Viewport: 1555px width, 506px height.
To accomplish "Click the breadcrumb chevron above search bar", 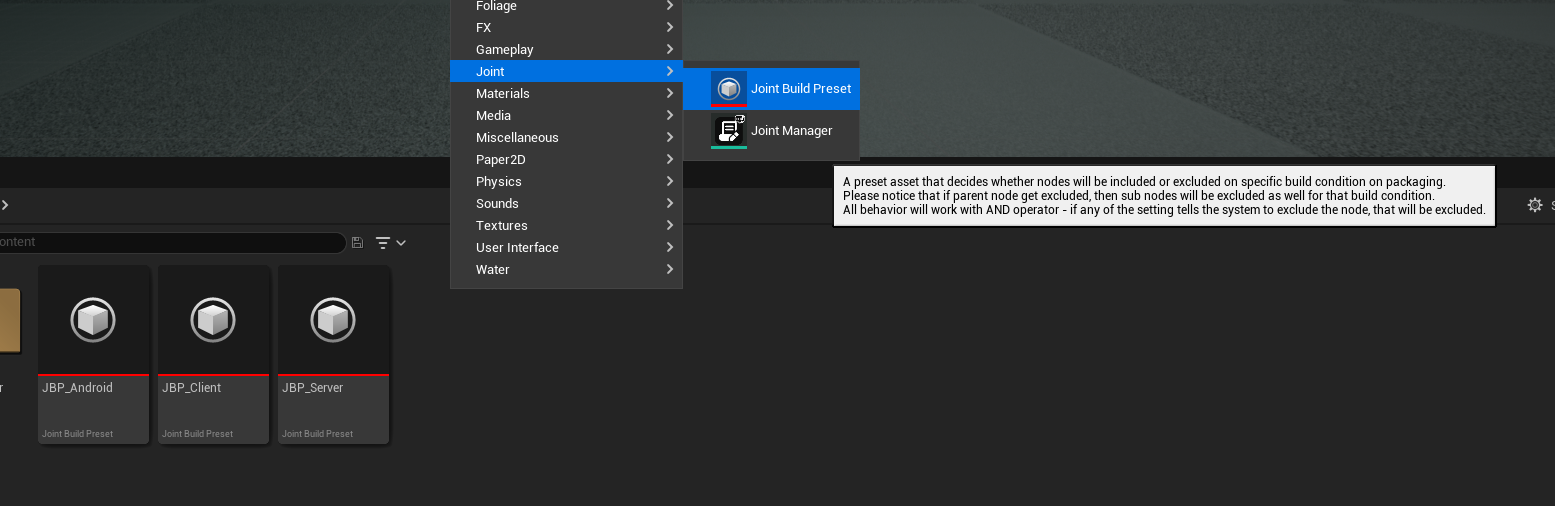I will pos(5,205).
